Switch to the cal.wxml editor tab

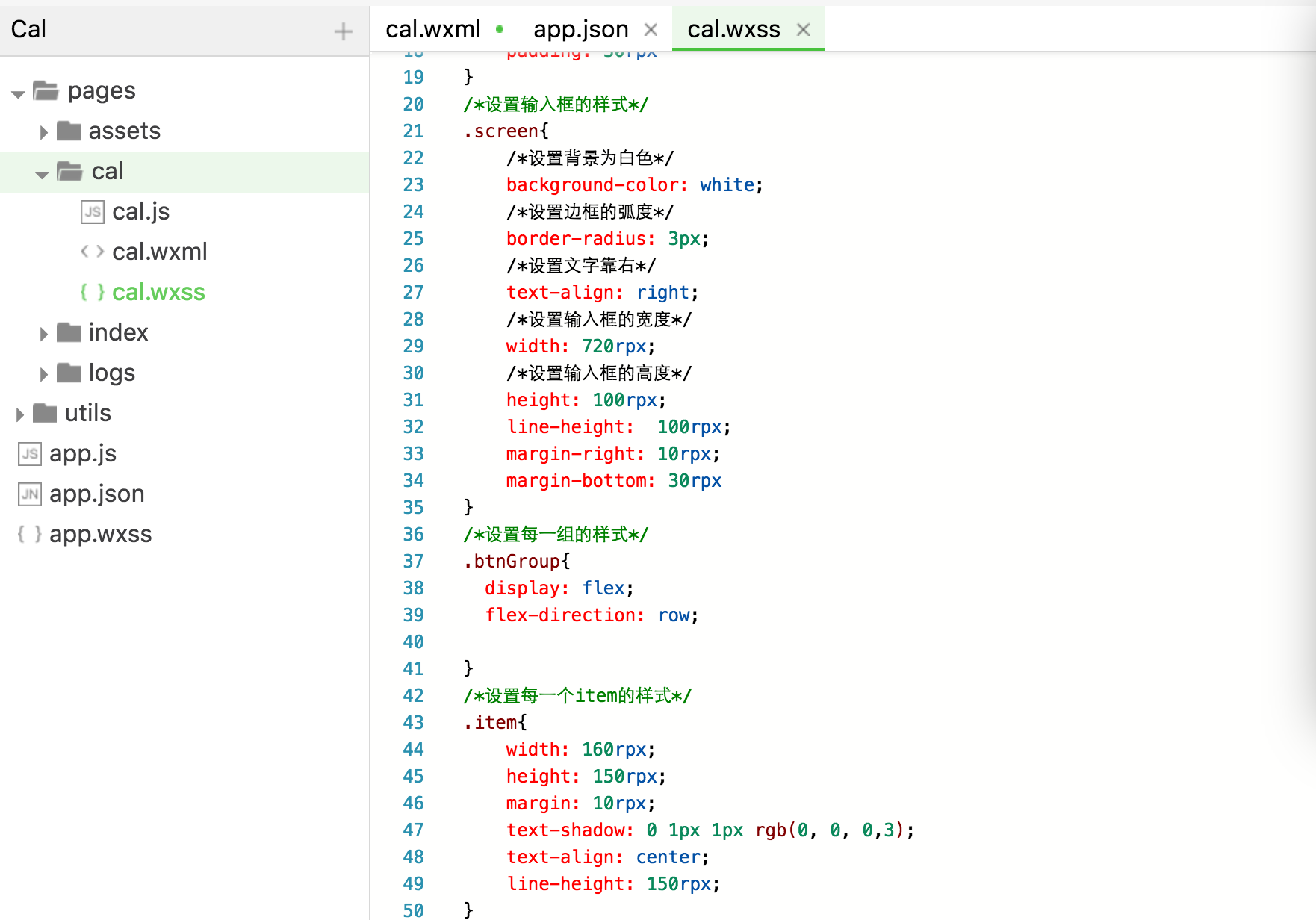point(433,29)
